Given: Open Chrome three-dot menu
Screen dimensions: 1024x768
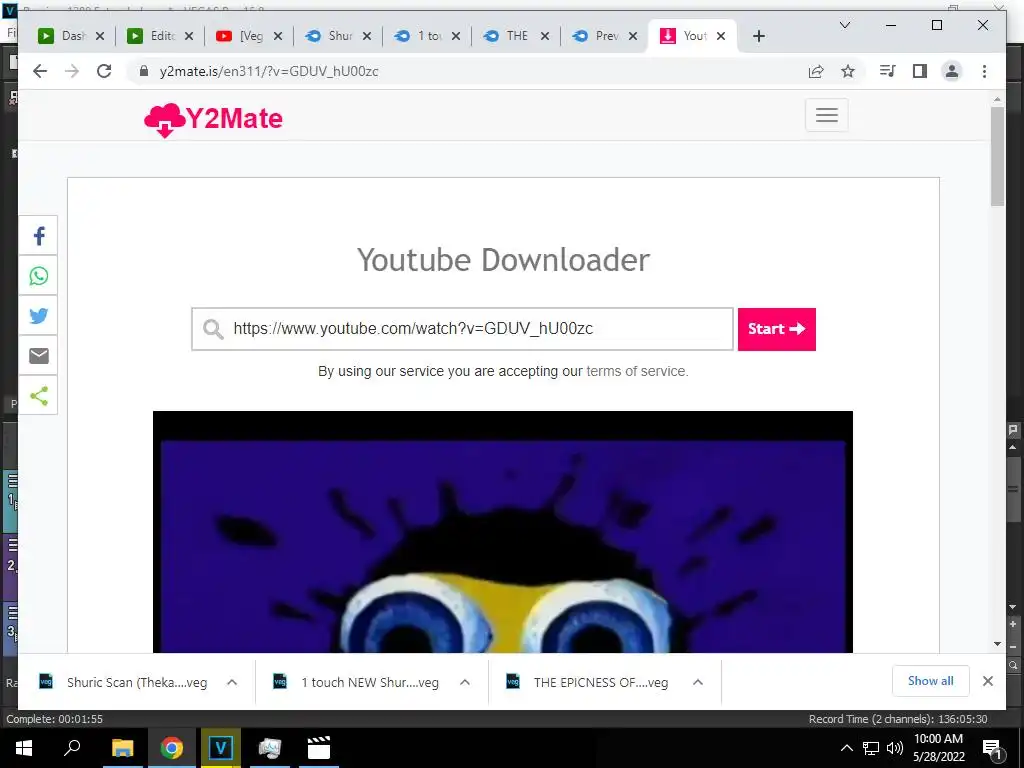Looking at the screenshot, I should pos(984,71).
